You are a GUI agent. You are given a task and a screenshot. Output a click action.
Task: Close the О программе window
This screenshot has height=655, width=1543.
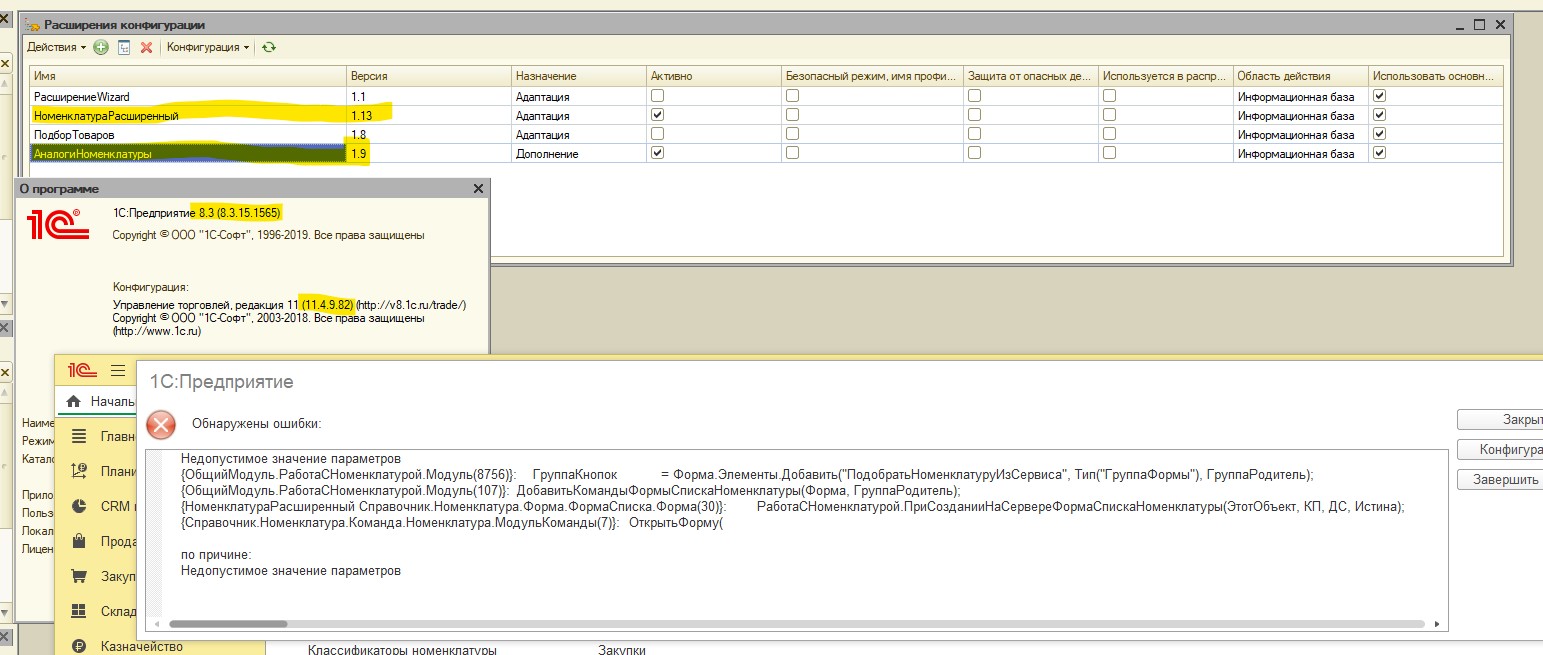[478, 188]
